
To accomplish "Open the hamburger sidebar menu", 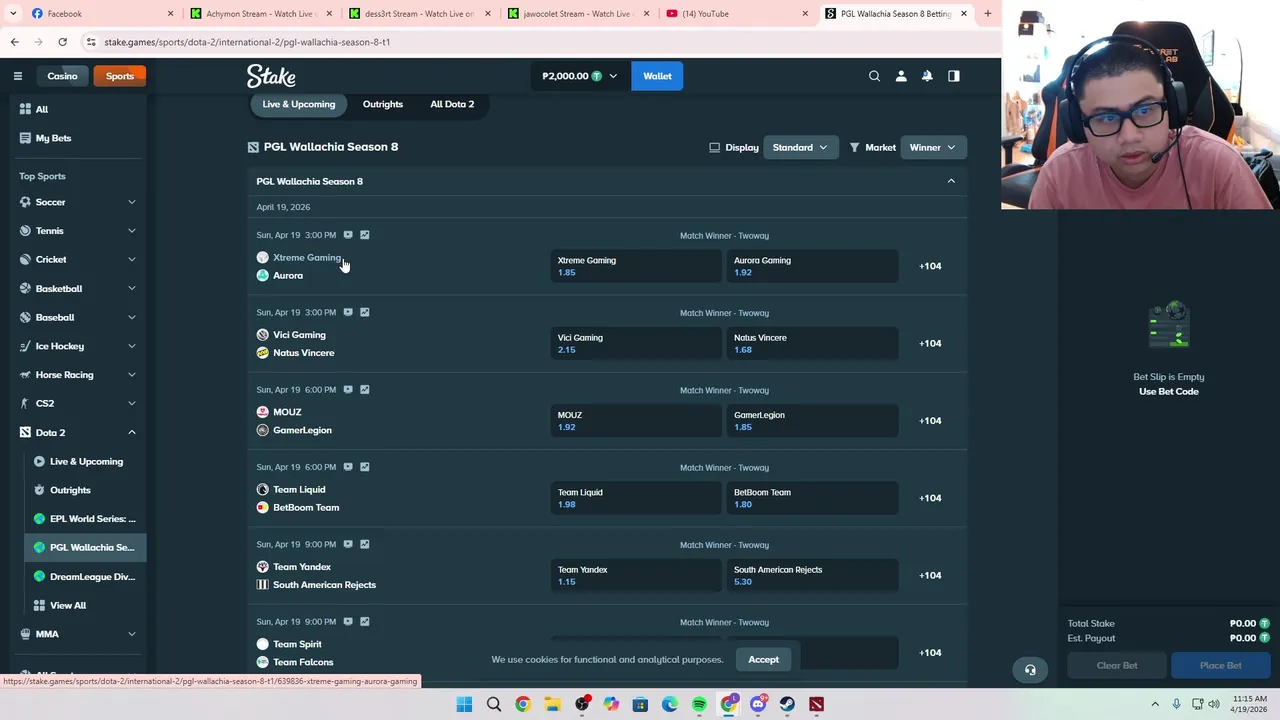I will tap(18, 76).
